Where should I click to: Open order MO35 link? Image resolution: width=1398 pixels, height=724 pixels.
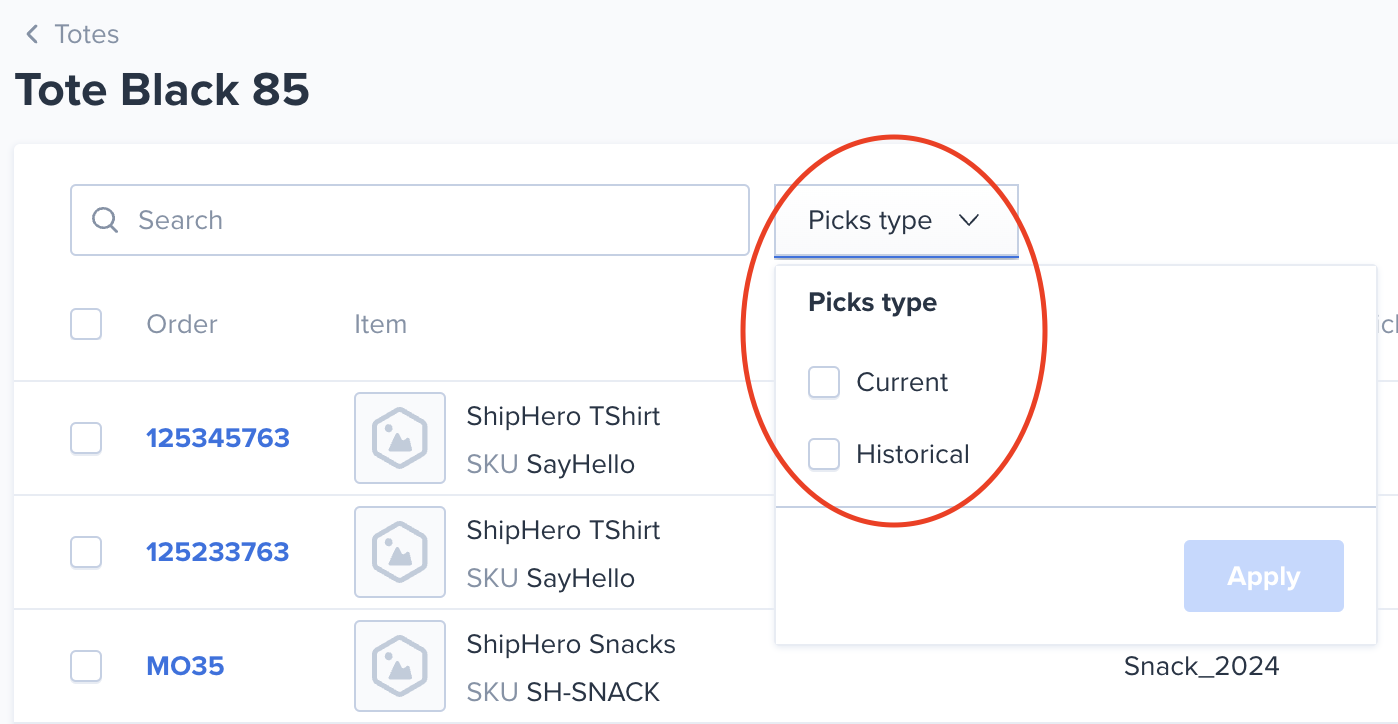tap(185, 666)
